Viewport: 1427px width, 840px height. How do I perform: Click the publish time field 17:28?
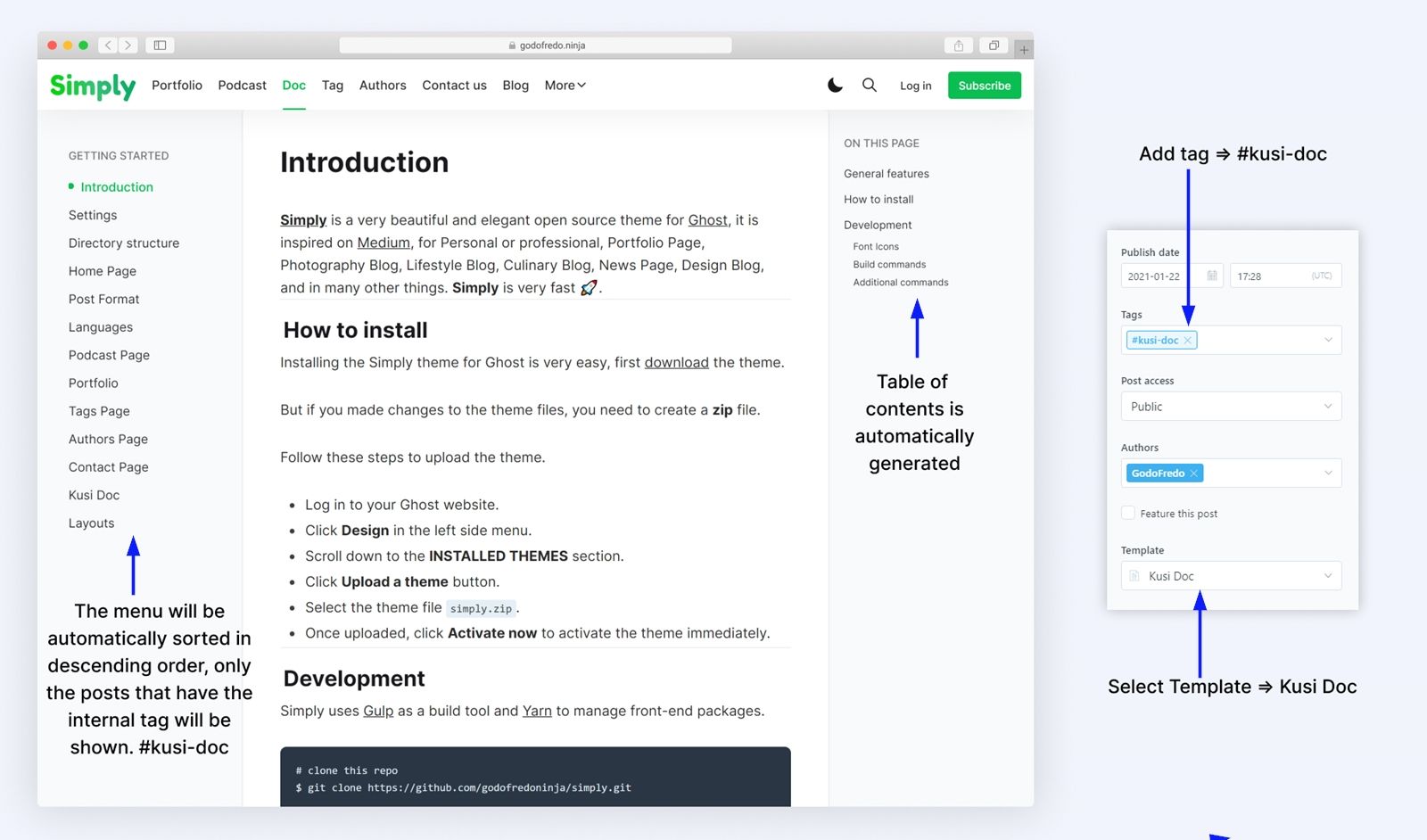[x=1285, y=276]
